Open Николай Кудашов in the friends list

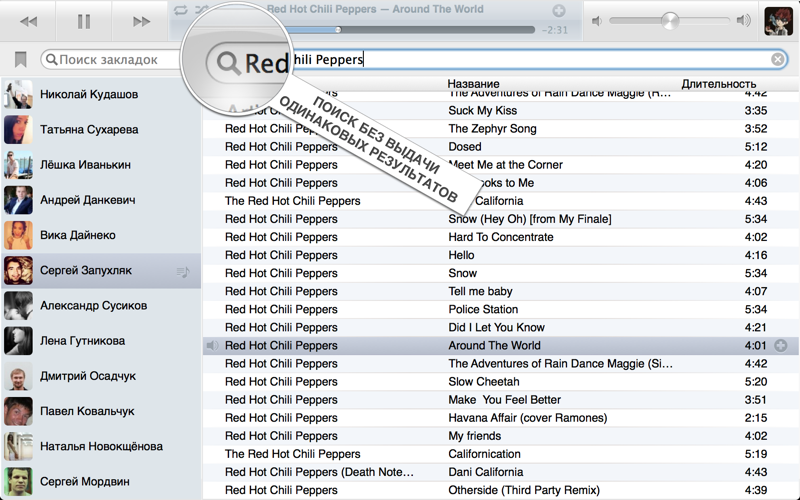101,94
